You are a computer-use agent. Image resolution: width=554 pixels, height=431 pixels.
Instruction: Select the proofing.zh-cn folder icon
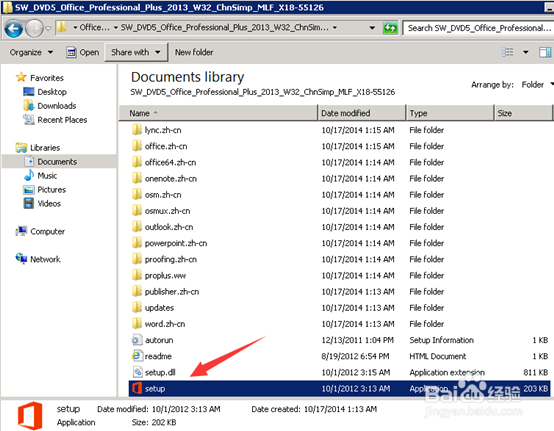[x=137, y=259]
